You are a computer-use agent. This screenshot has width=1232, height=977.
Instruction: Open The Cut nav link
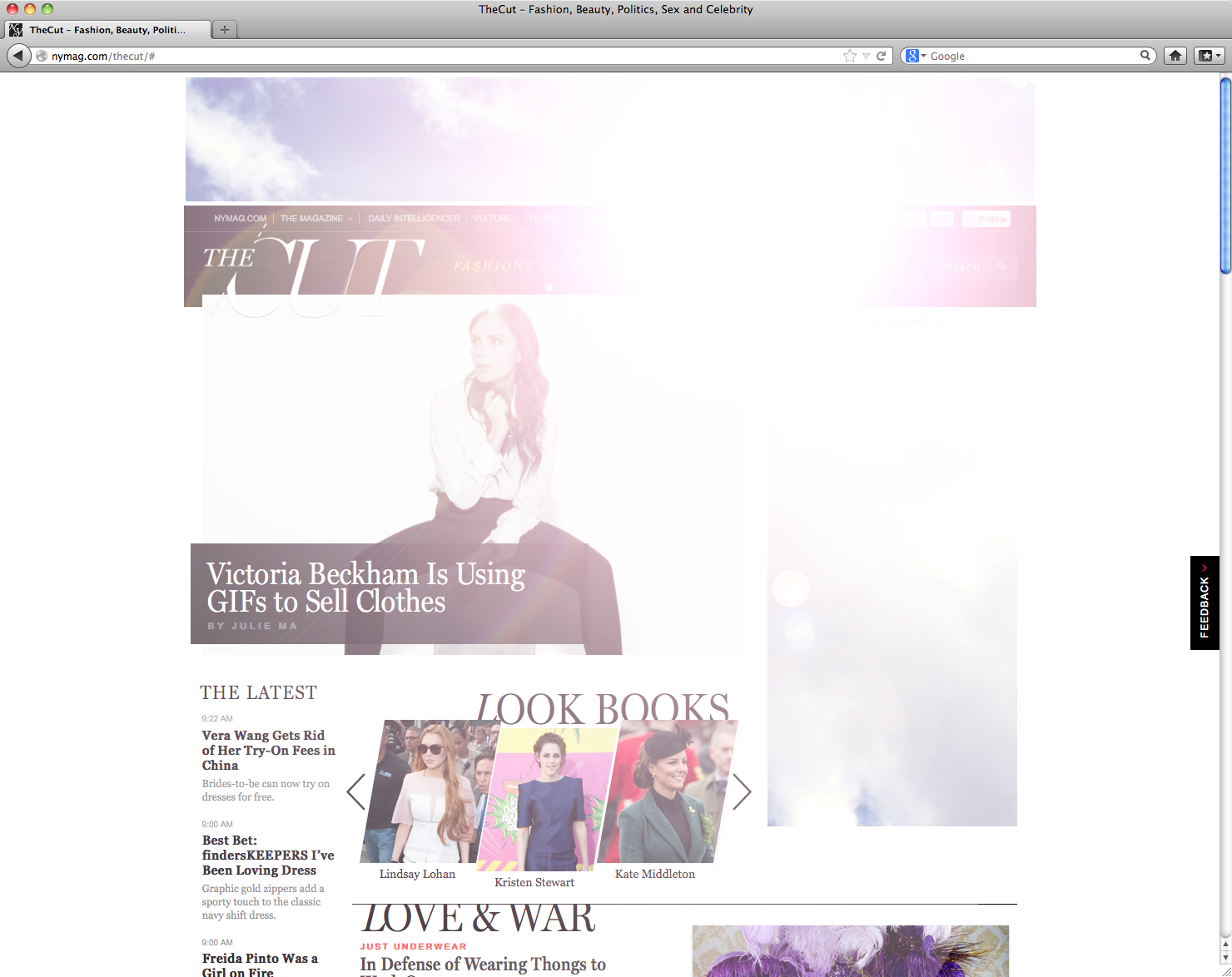(x=543, y=218)
